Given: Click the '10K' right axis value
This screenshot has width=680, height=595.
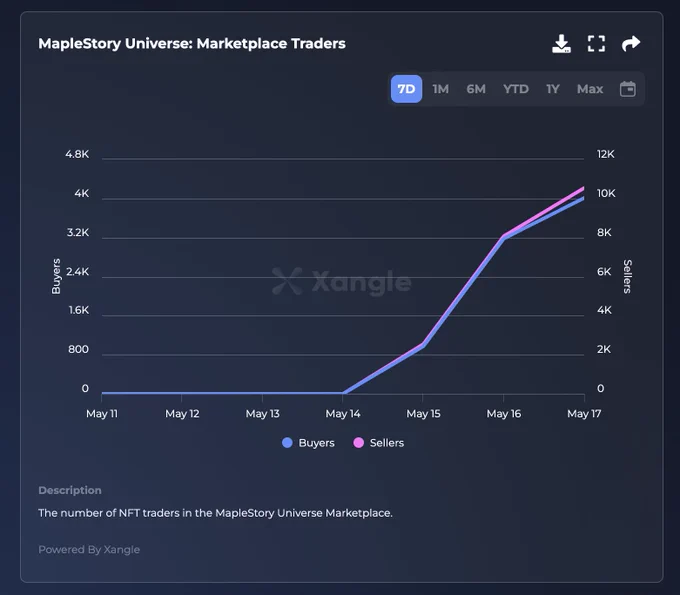Looking at the screenshot, I should pos(606,193).
